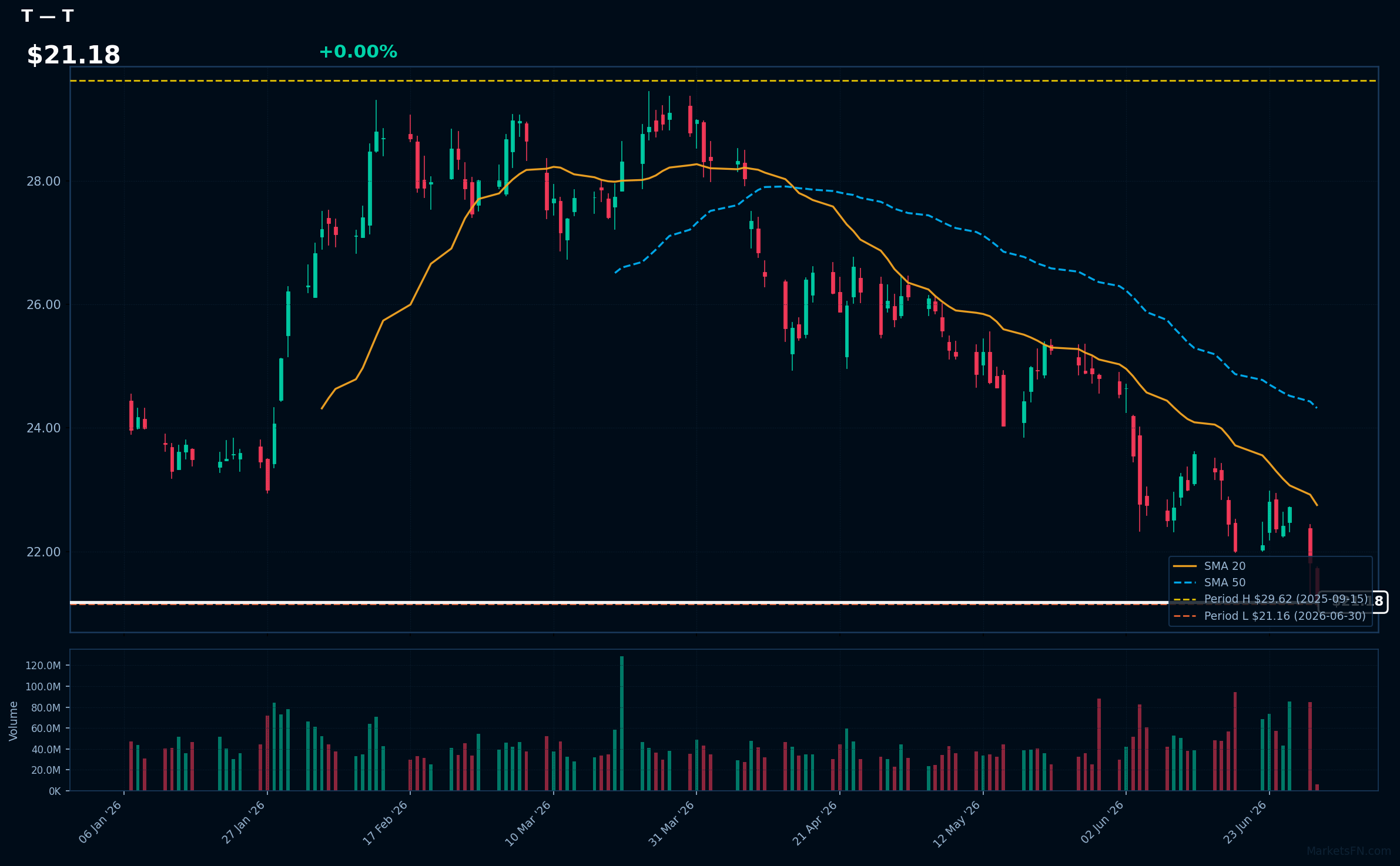Viewport: 1400px width, 866px height.
Task: Click the 20.0M volume axis label
Action: pyautogui.click(x=46, y=770)
